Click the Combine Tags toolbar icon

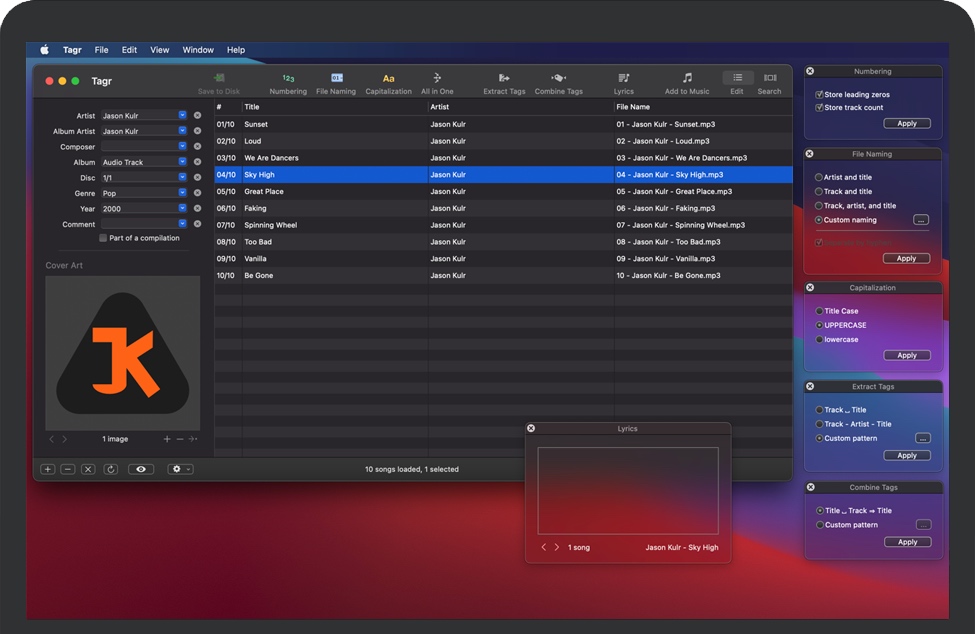point(558,78)
